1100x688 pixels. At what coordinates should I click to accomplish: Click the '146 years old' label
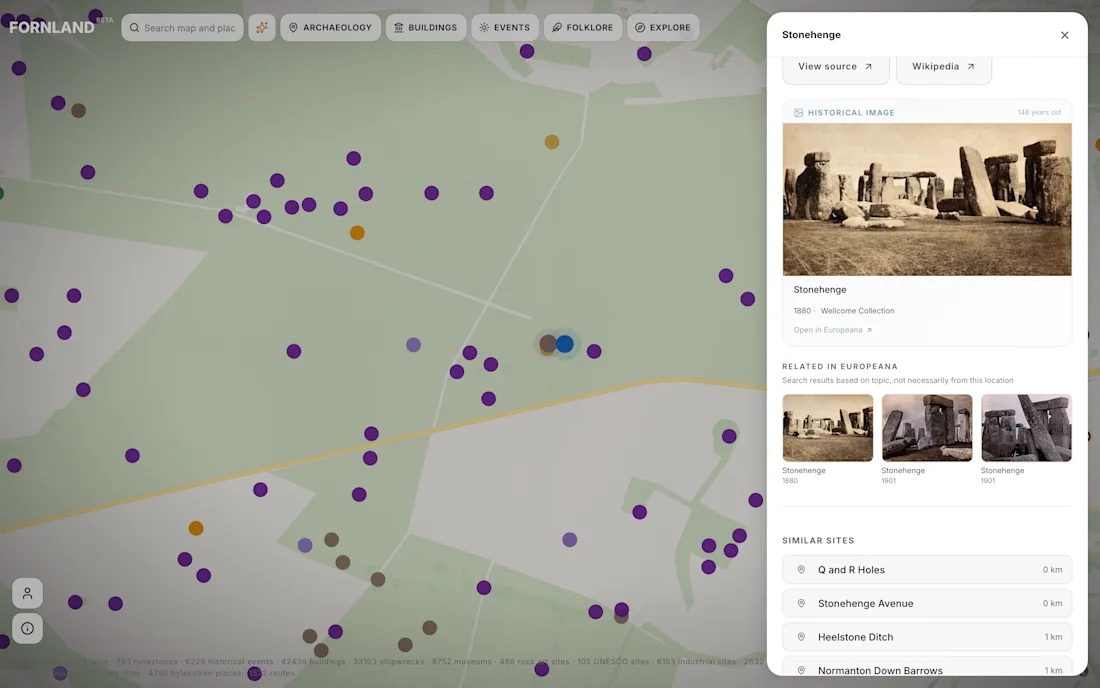pos(1039,112)
